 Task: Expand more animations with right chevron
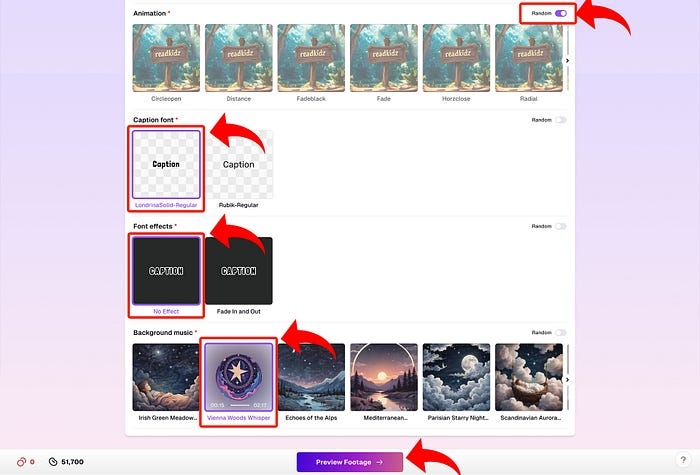click(567, 61)
